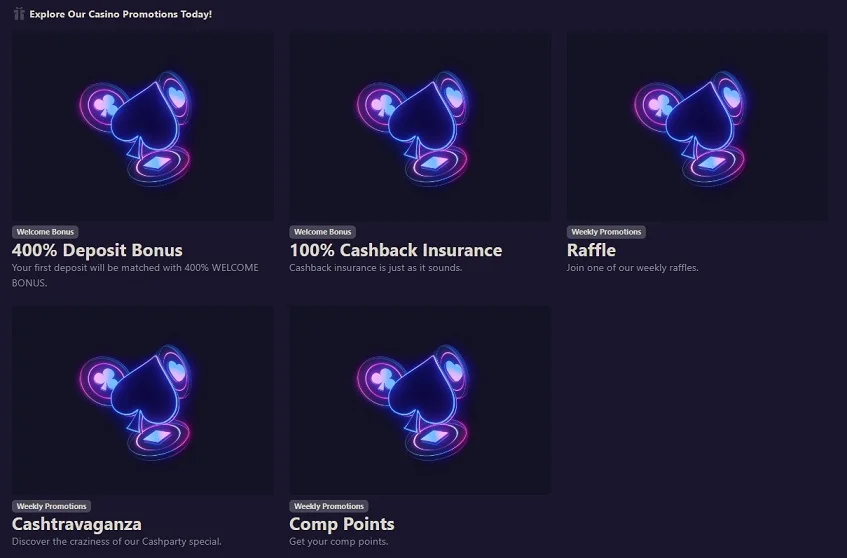Open the Raffle promotion title
The height and width of the screenshot is (558, 847).
click(x=591, y=250)
